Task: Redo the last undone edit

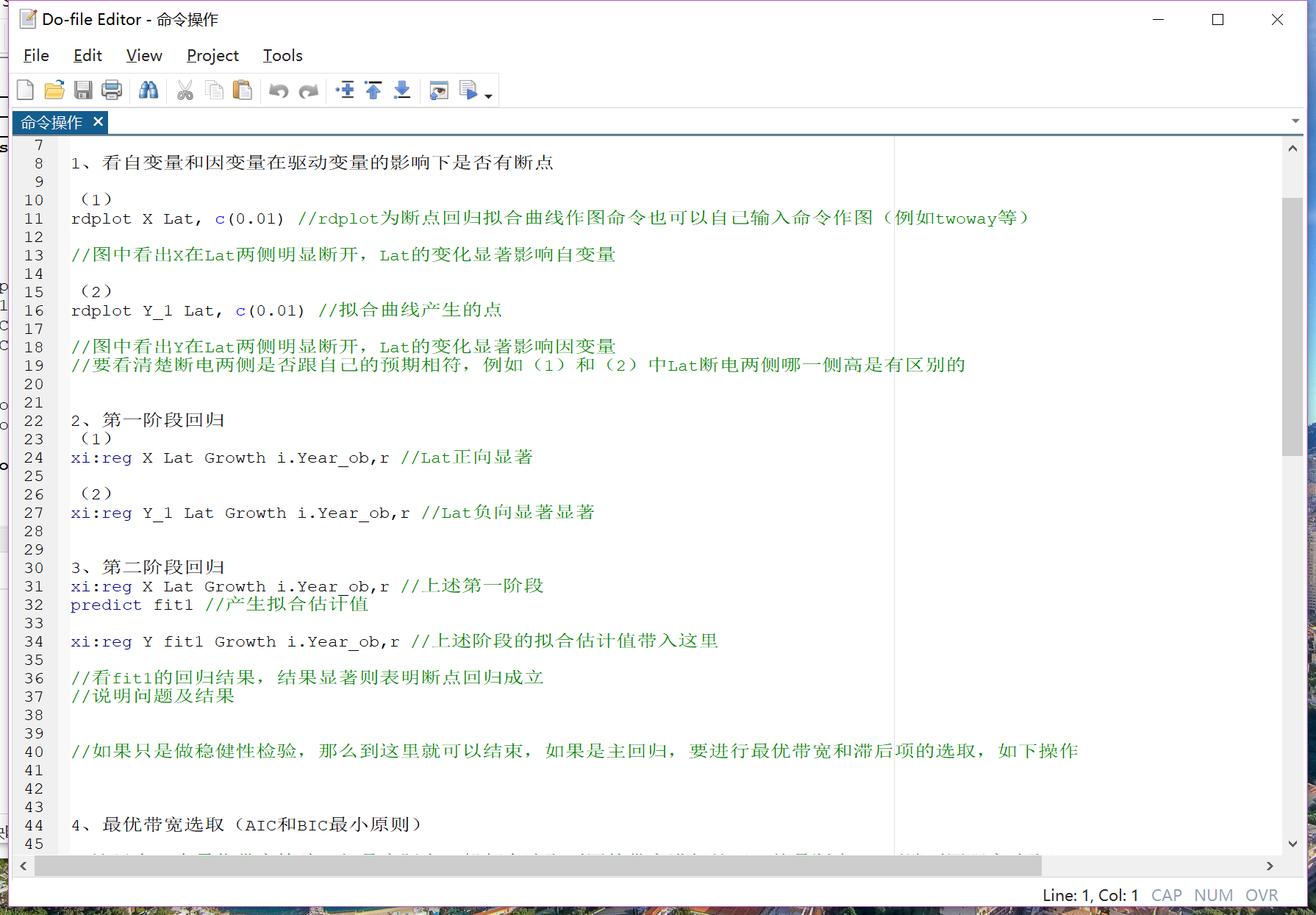Action: [x=309, y=90]
